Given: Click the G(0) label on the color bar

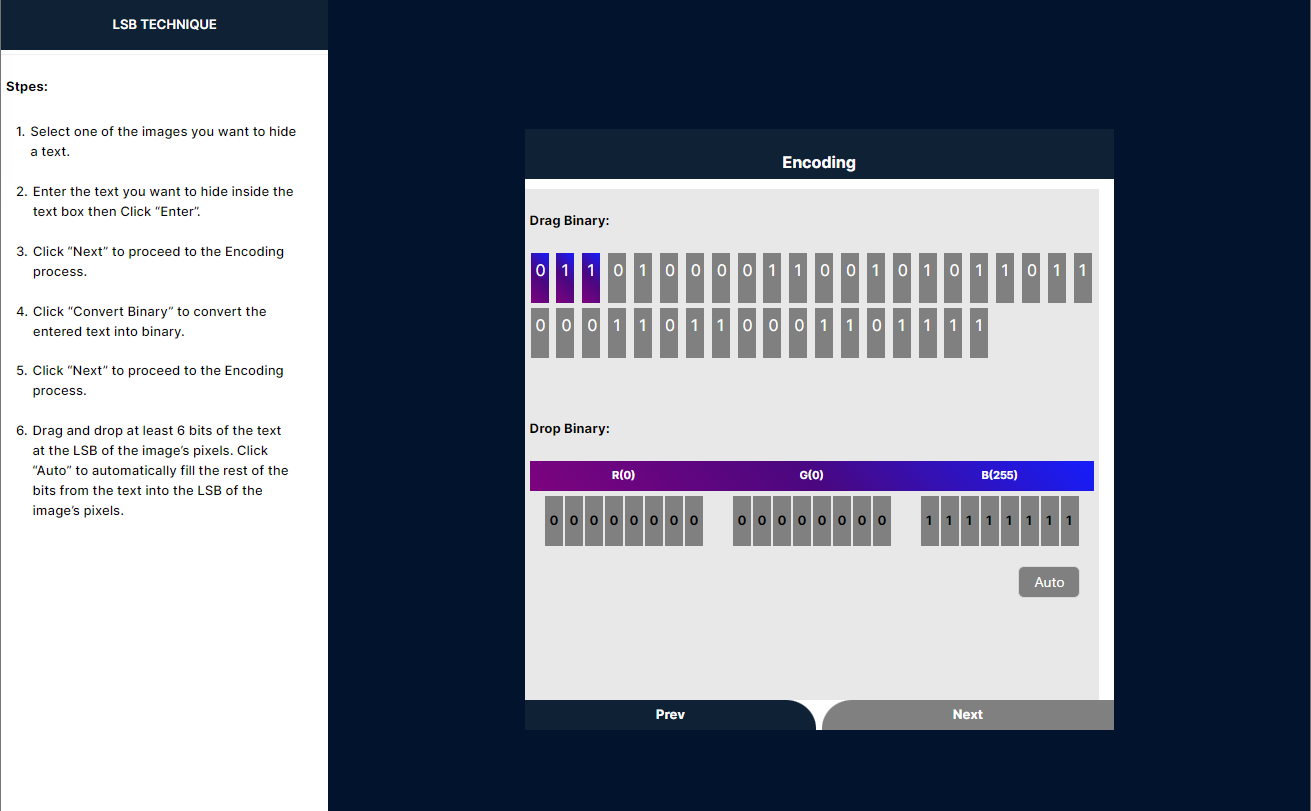Looking at the screenshot, I should [811, 475].
